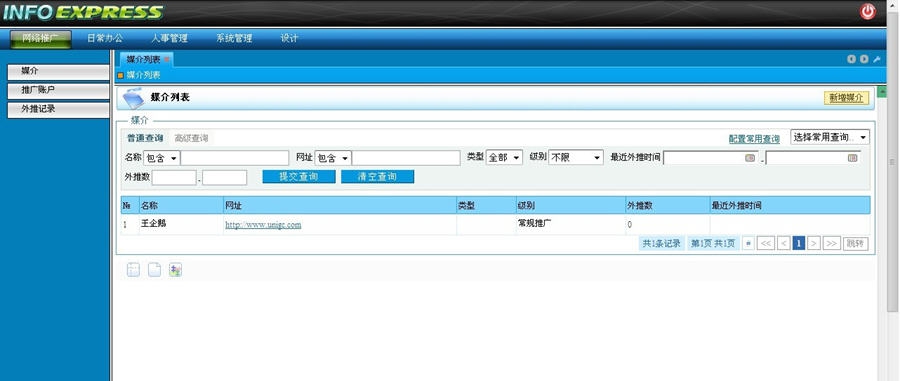Open the 级别 不限 dropdown
The height and width of the screenshot is (381, 900).
coord(576,157)
